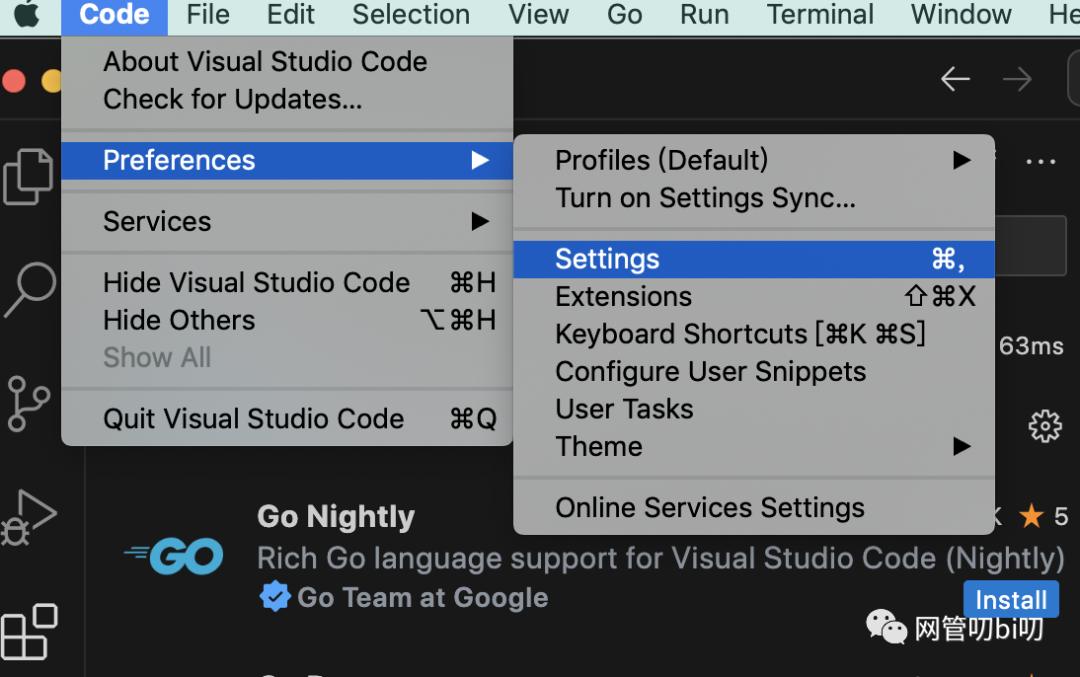This screenshot has height=677, width=1080.
Task: Open the Extensions view icon
Action: point(29,632)
